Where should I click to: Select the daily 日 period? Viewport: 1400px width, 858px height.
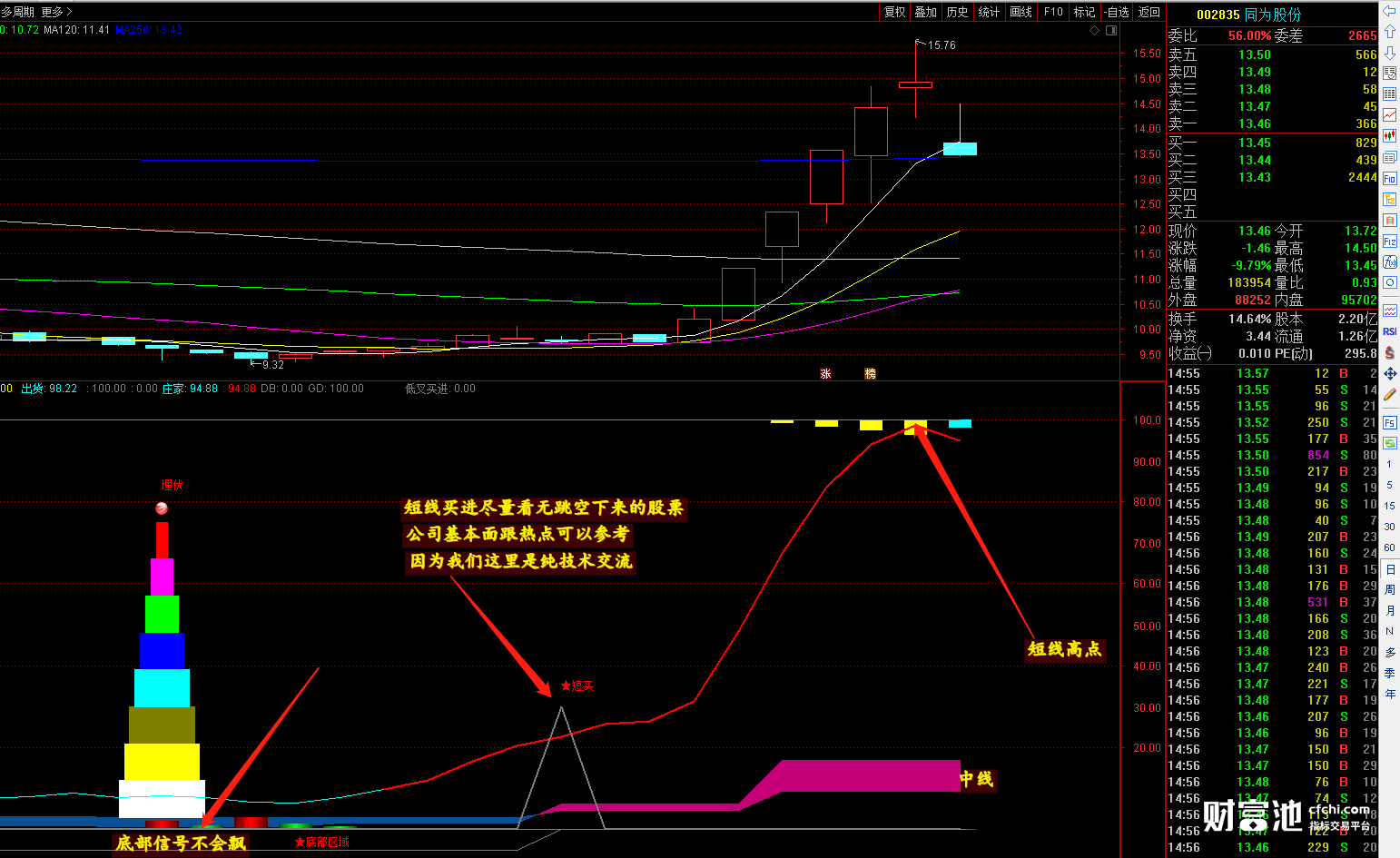click(1389, 569)
